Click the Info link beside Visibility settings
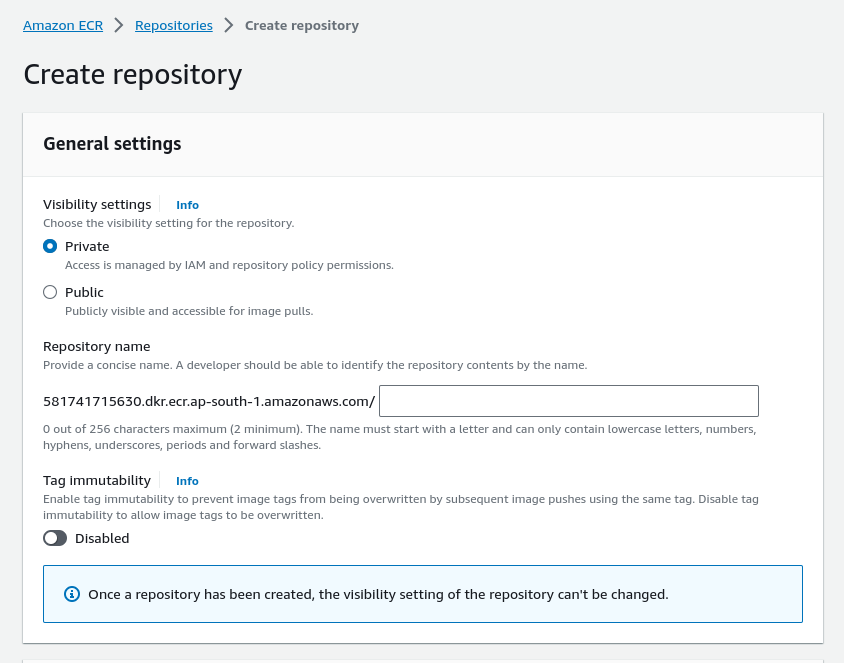 pos(187,205)
